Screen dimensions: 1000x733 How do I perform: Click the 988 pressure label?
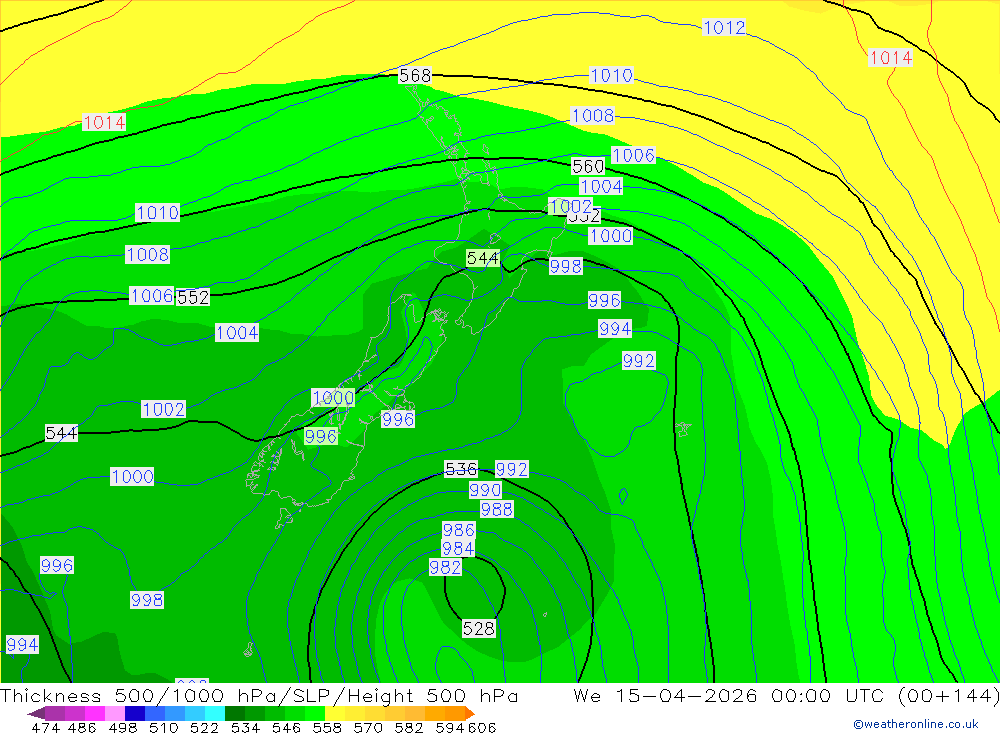(497, 509)
